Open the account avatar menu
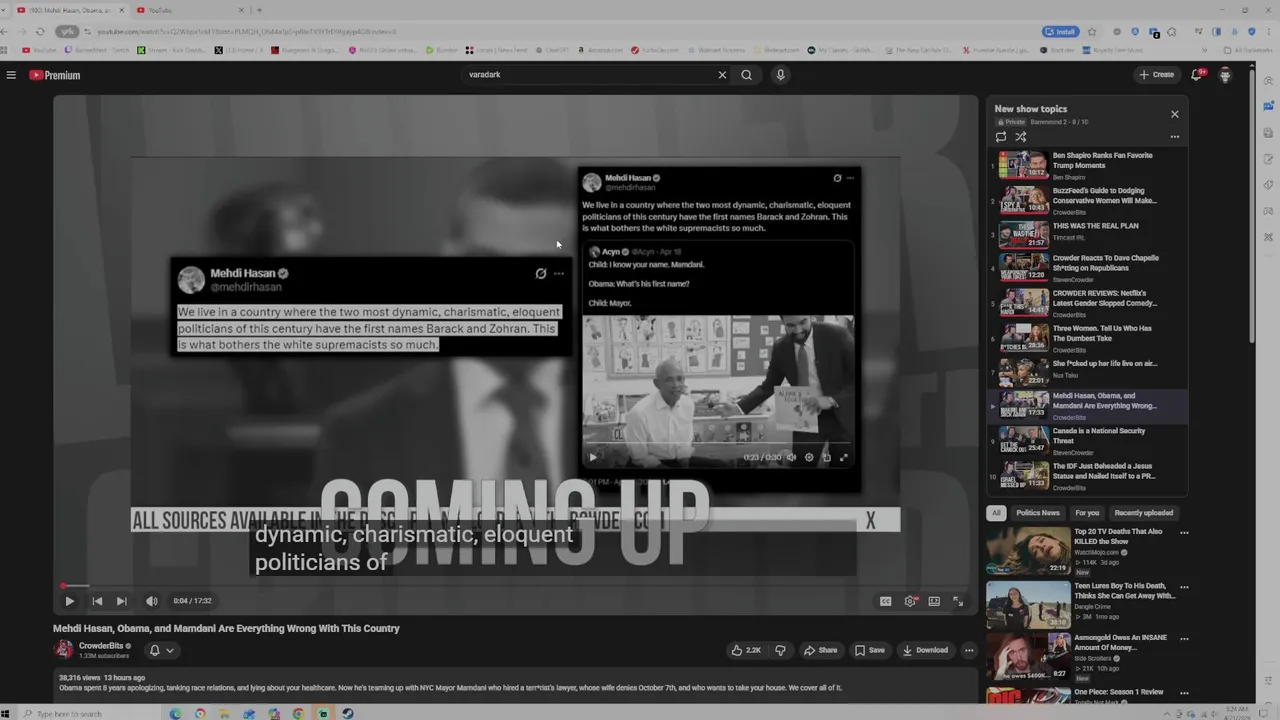 (1225, 75)
